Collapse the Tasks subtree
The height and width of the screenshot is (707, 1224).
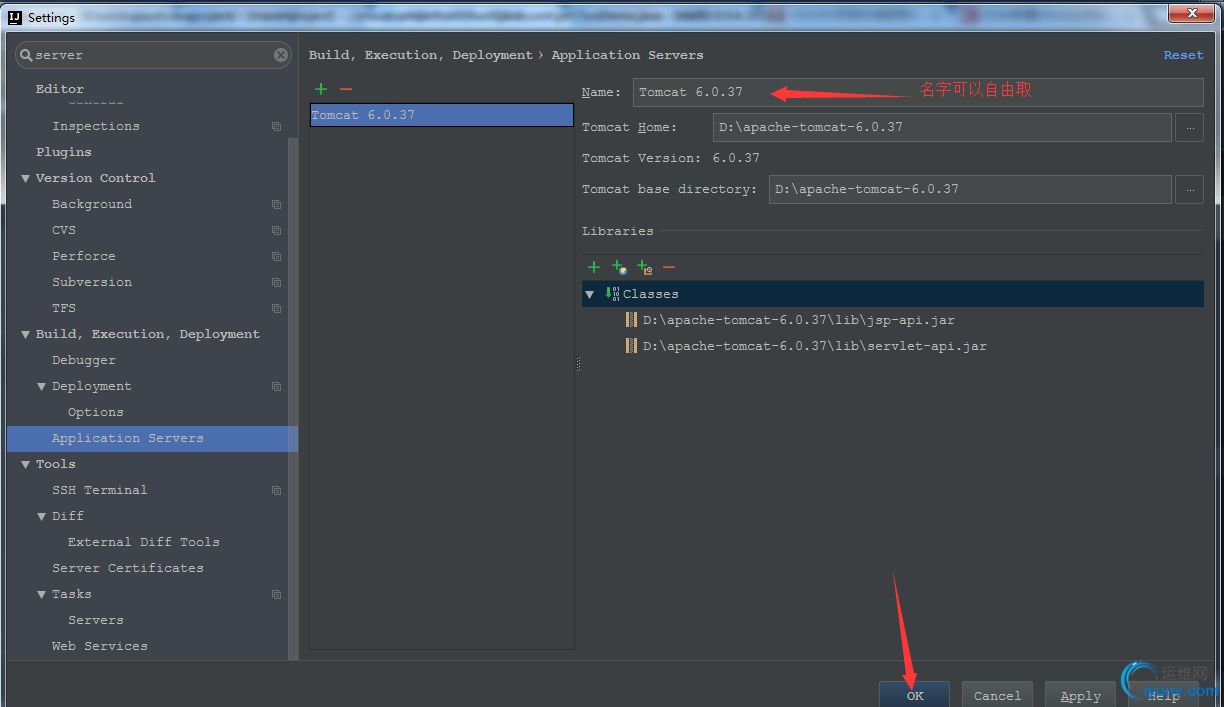42,595
